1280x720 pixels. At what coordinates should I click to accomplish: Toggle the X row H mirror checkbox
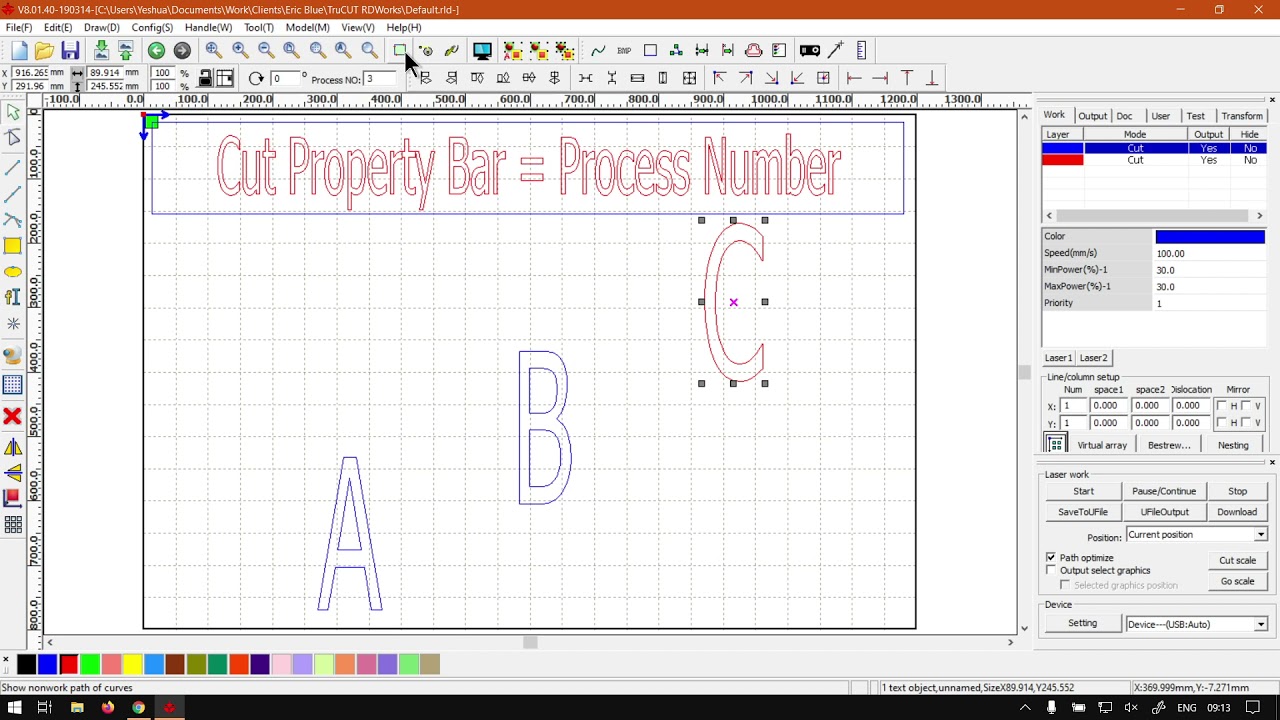coord(1221,405)
